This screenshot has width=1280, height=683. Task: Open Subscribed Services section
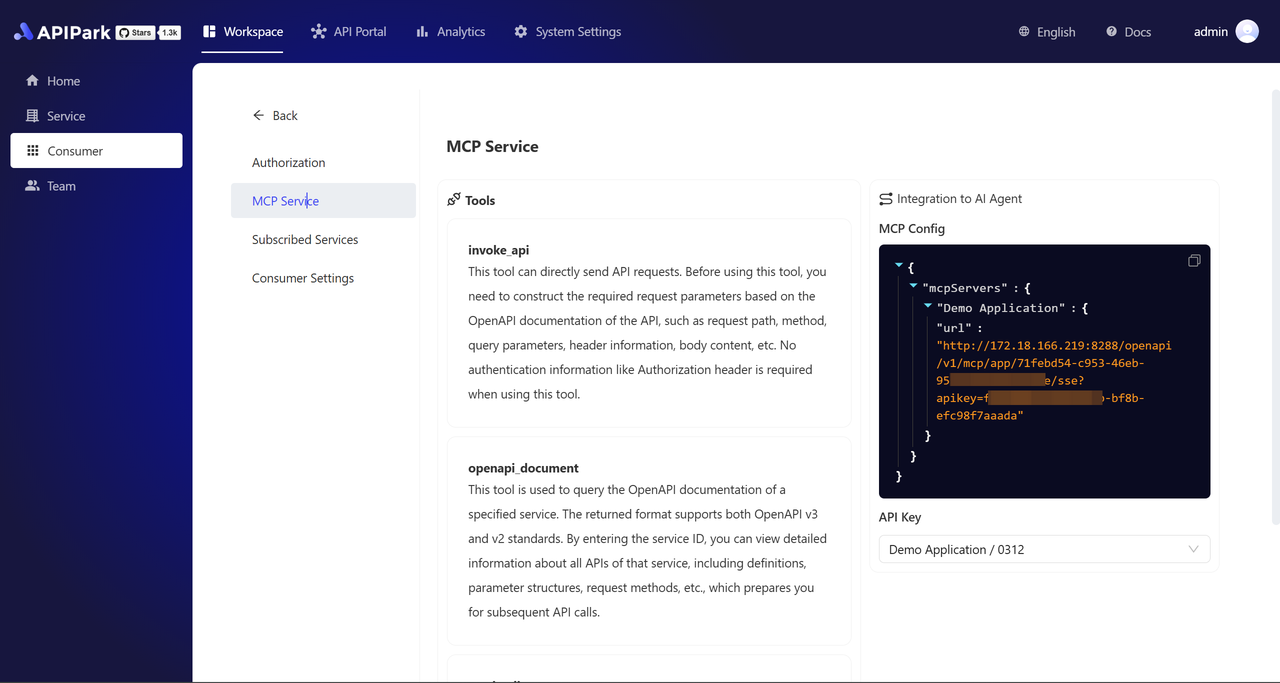coord(323,240)
